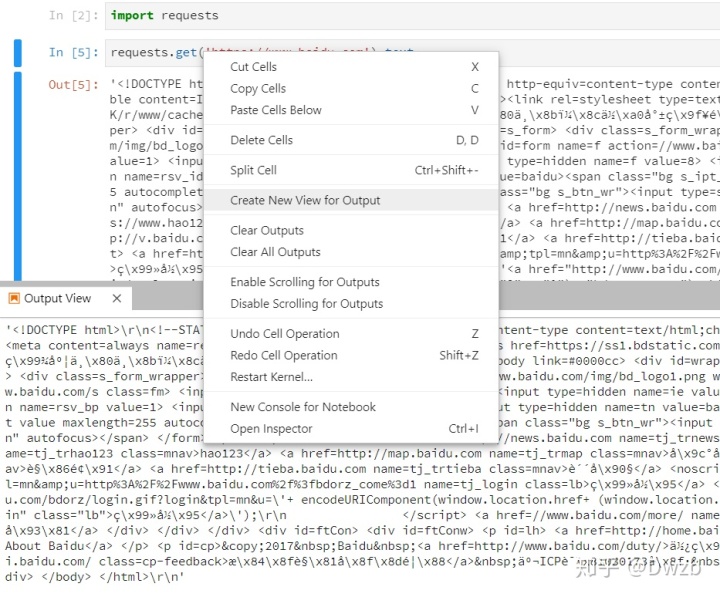Choose Clear All Outputs
The image size is (720, 597).
click(351, 252)
